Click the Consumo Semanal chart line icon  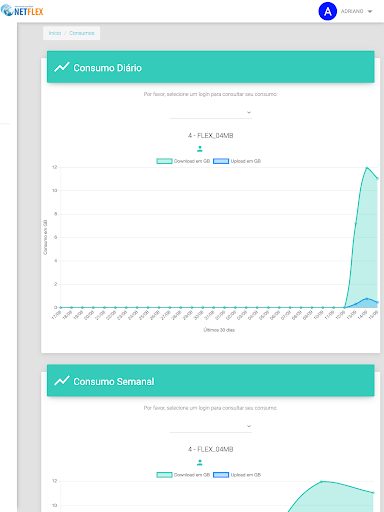[x=62, y=381]
